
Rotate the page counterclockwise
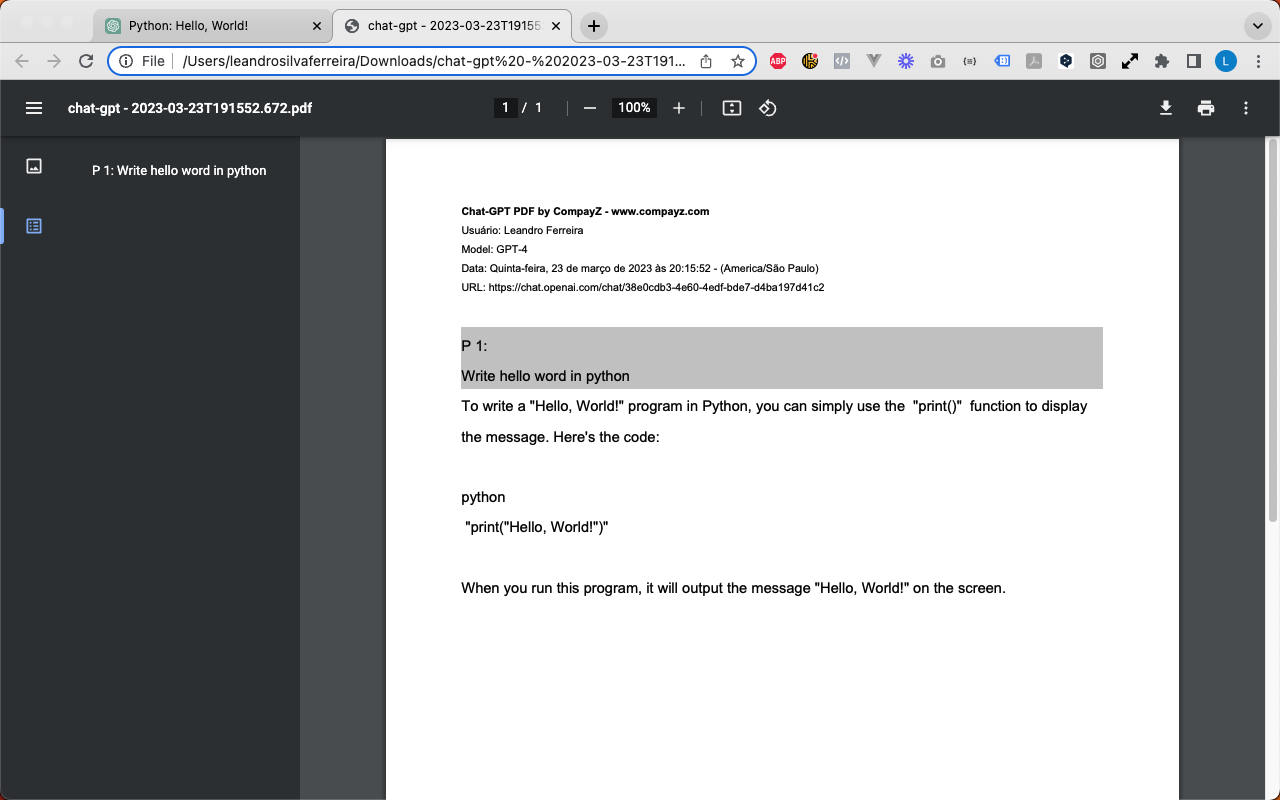[x=768, y=107]
